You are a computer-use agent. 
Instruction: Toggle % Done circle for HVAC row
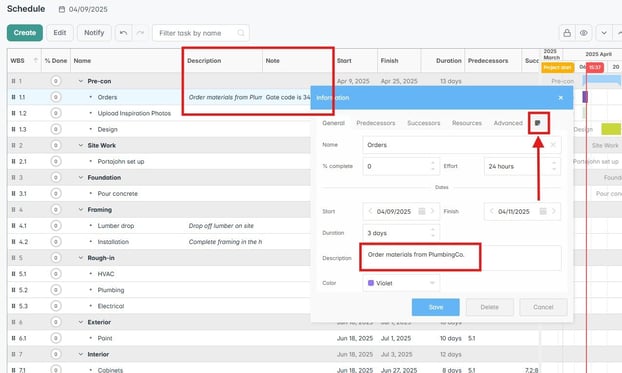point(56,274)
